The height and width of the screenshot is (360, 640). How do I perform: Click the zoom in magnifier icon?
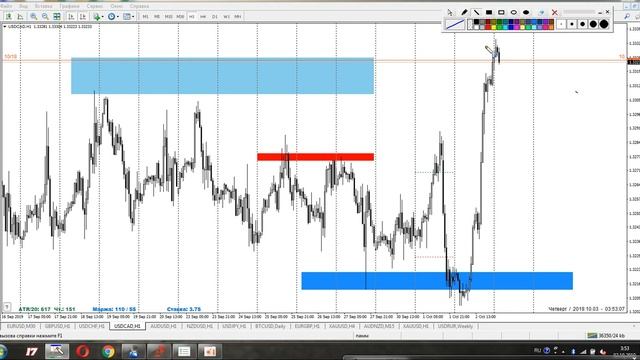pos(33,16)
